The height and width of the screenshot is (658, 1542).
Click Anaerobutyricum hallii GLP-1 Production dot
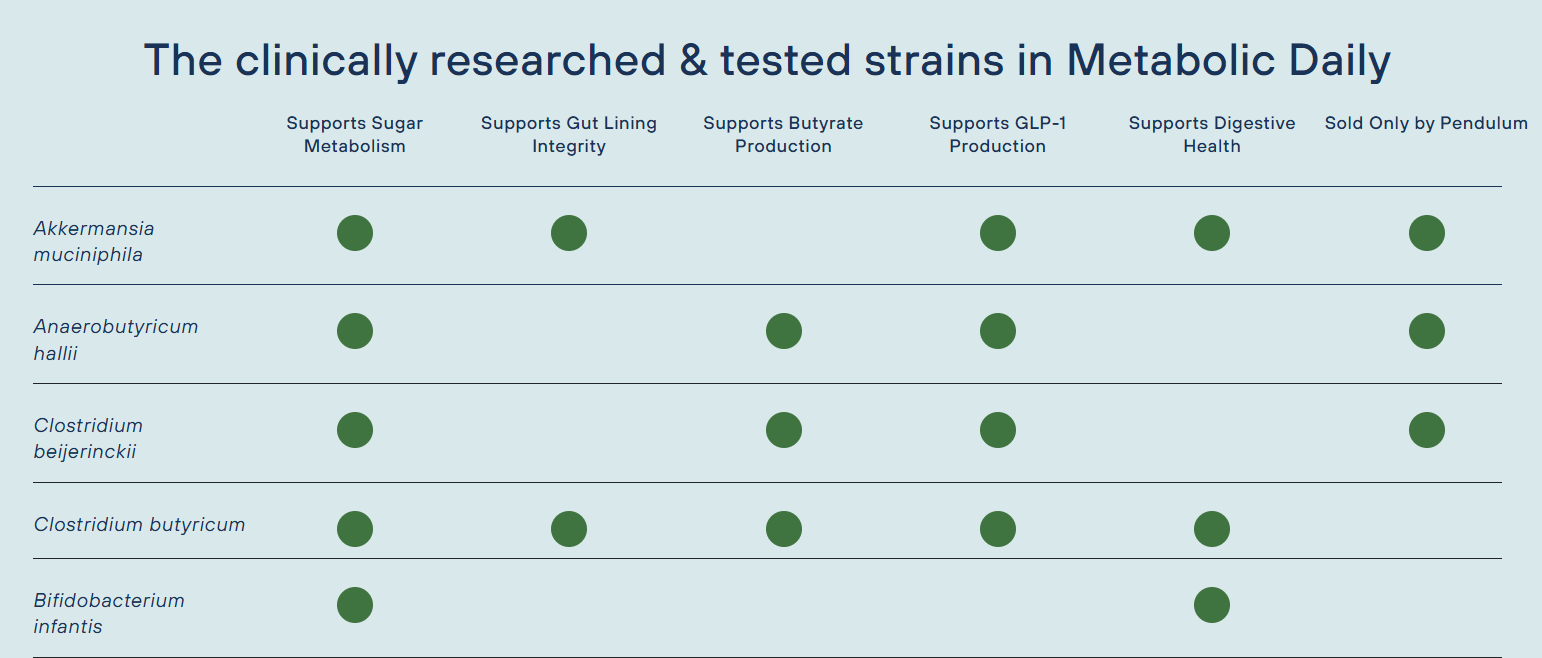pyautogui.click(x=997, y=331)
